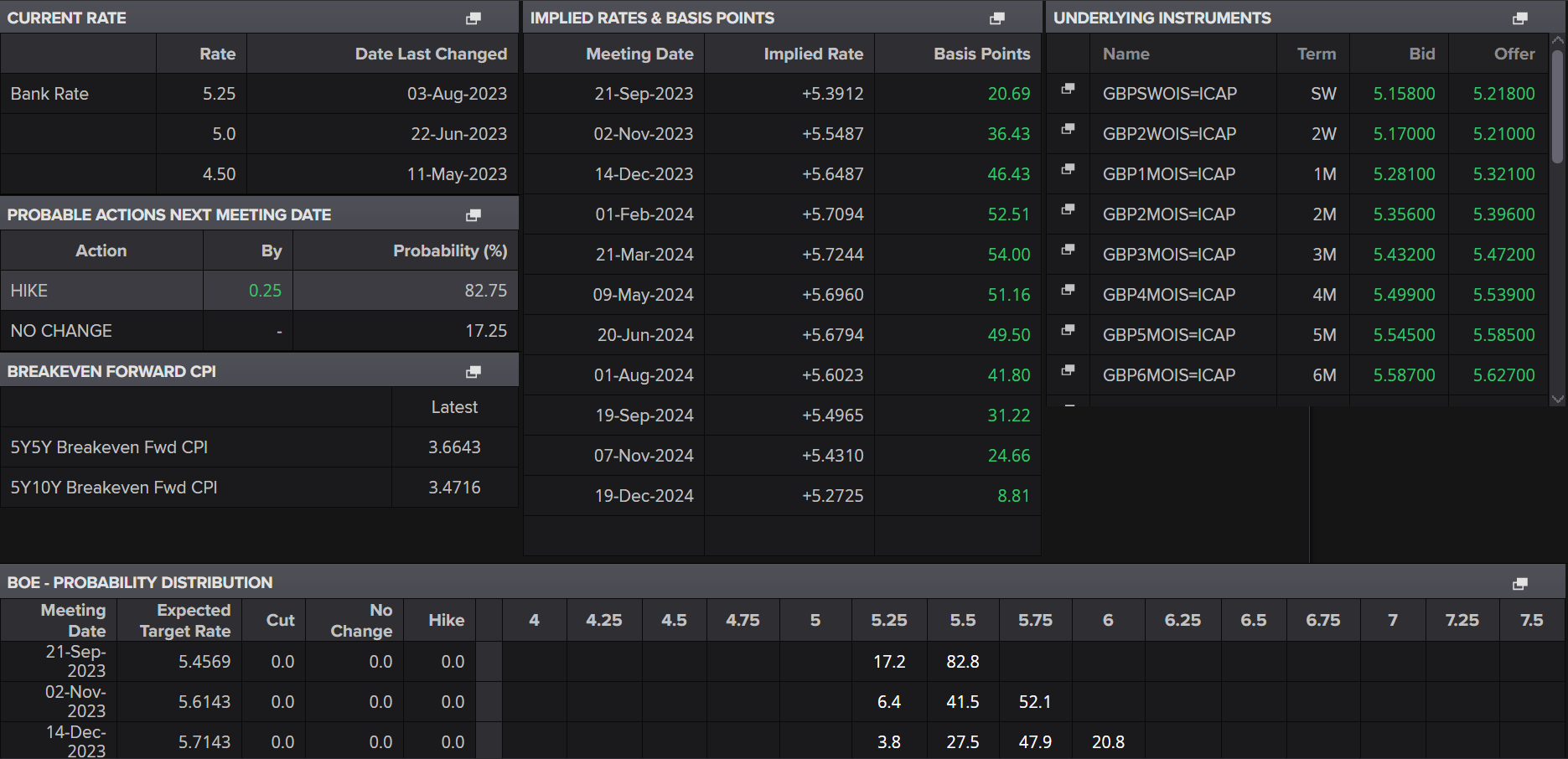Click the Expected Target Rate column header
Screen dimensions: 1568x759
click(x=185, y=621)
